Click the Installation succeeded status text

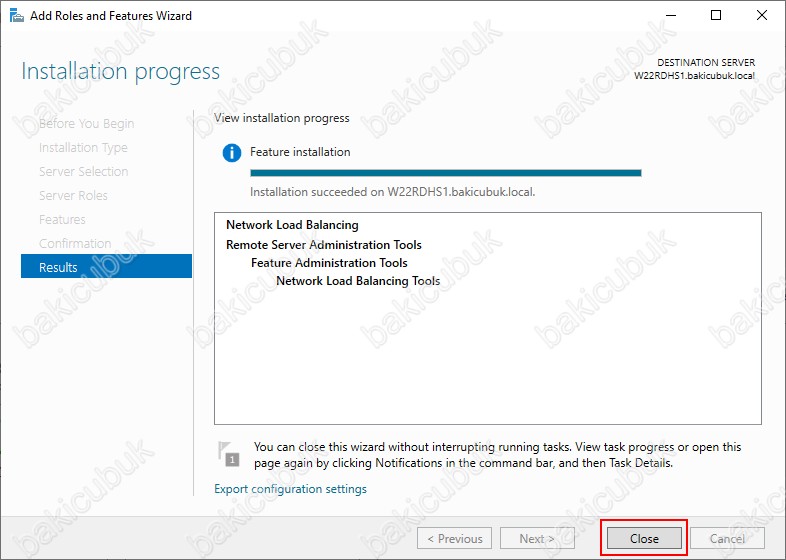click(x=392, y=192)
